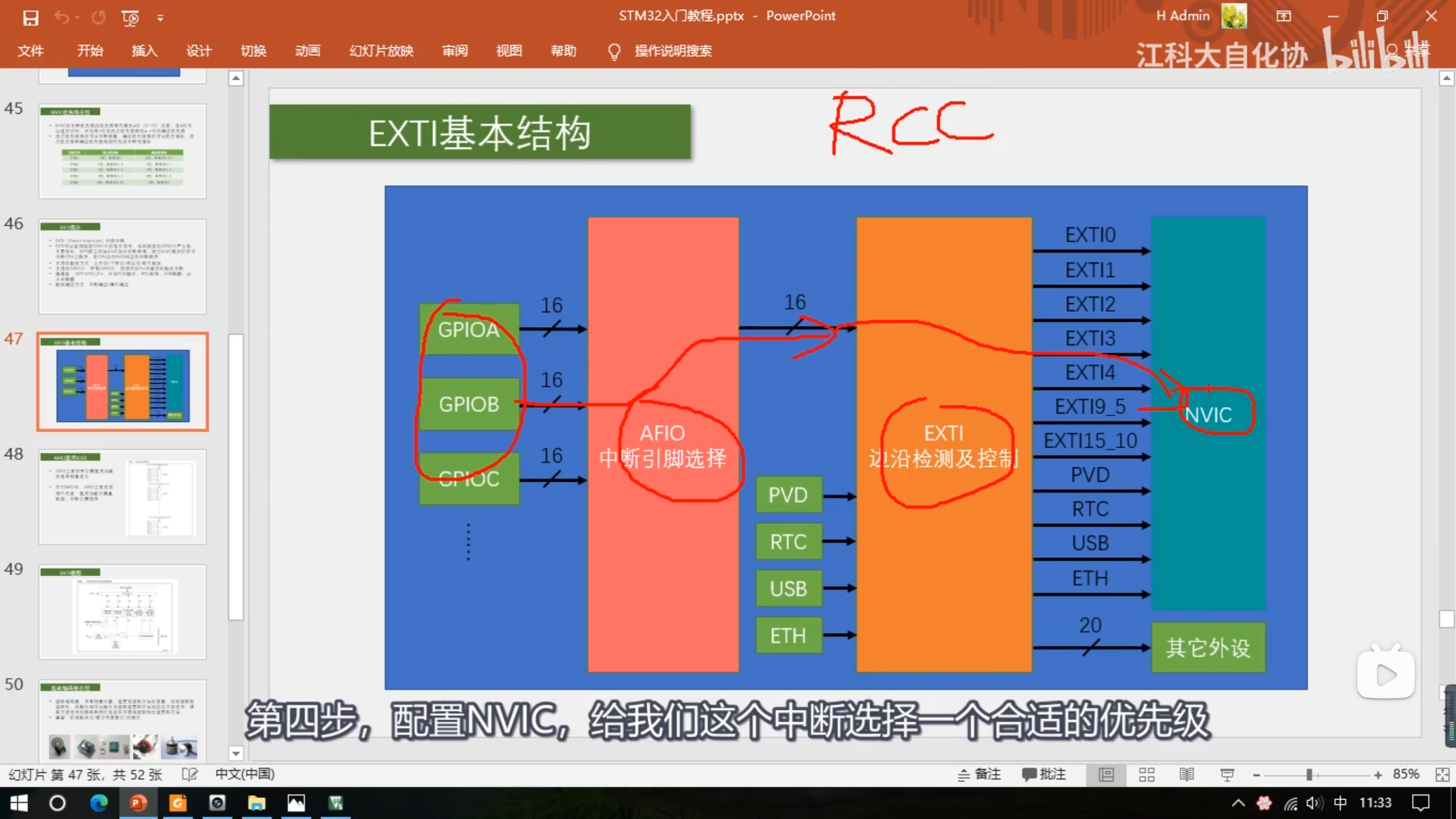
Task: Open spell check icon in status bar
Action: click(189, 774)
